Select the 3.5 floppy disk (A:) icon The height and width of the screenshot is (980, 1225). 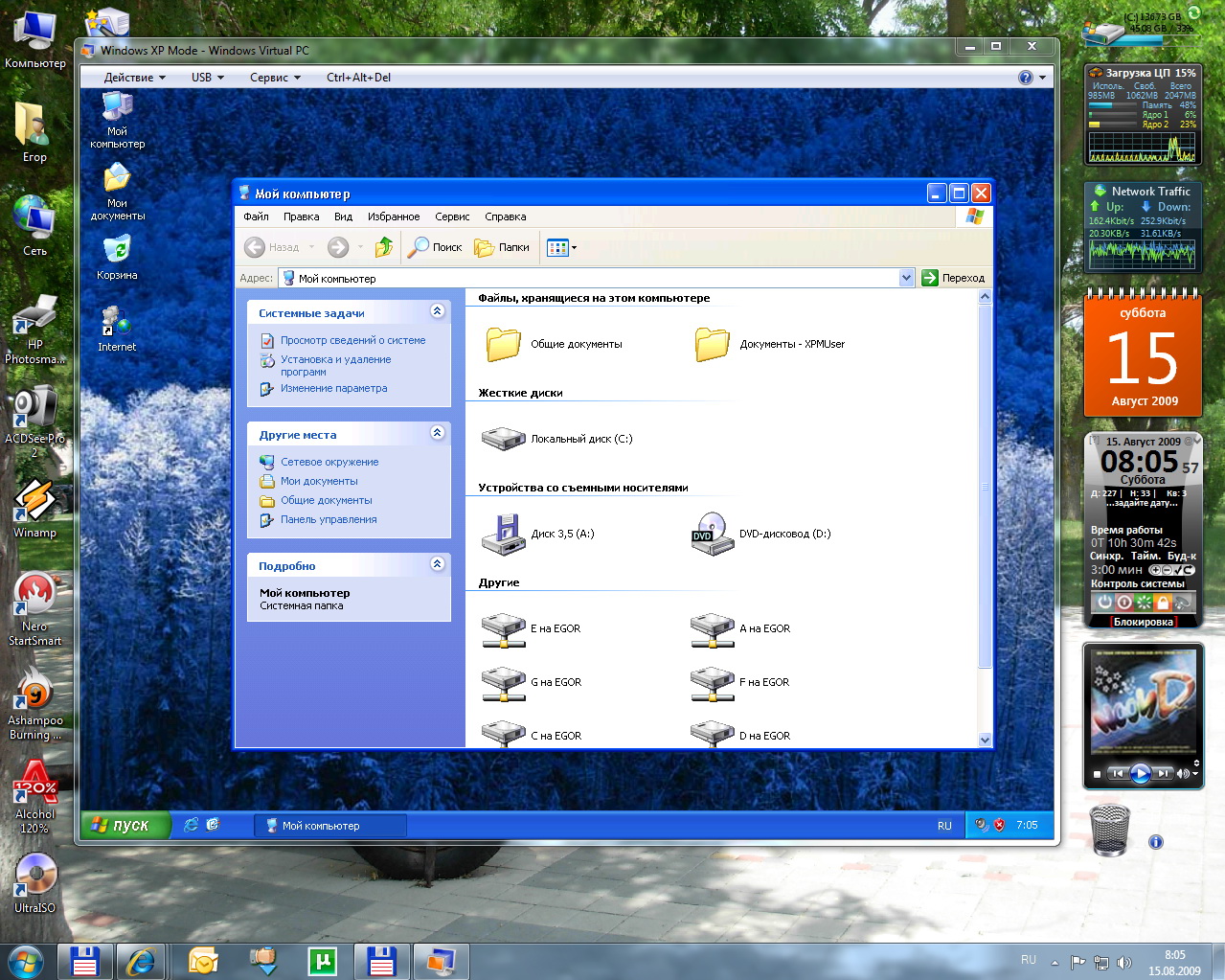503,534
